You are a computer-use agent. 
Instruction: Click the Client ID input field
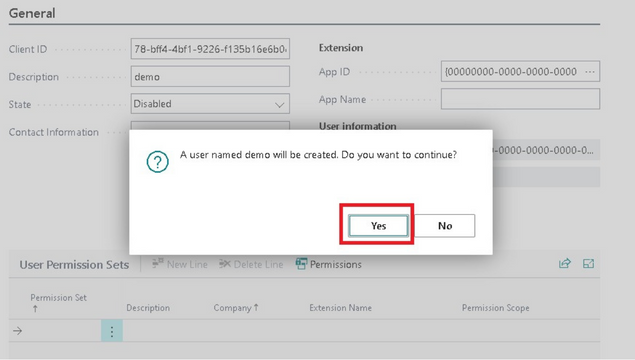[210, 49]
